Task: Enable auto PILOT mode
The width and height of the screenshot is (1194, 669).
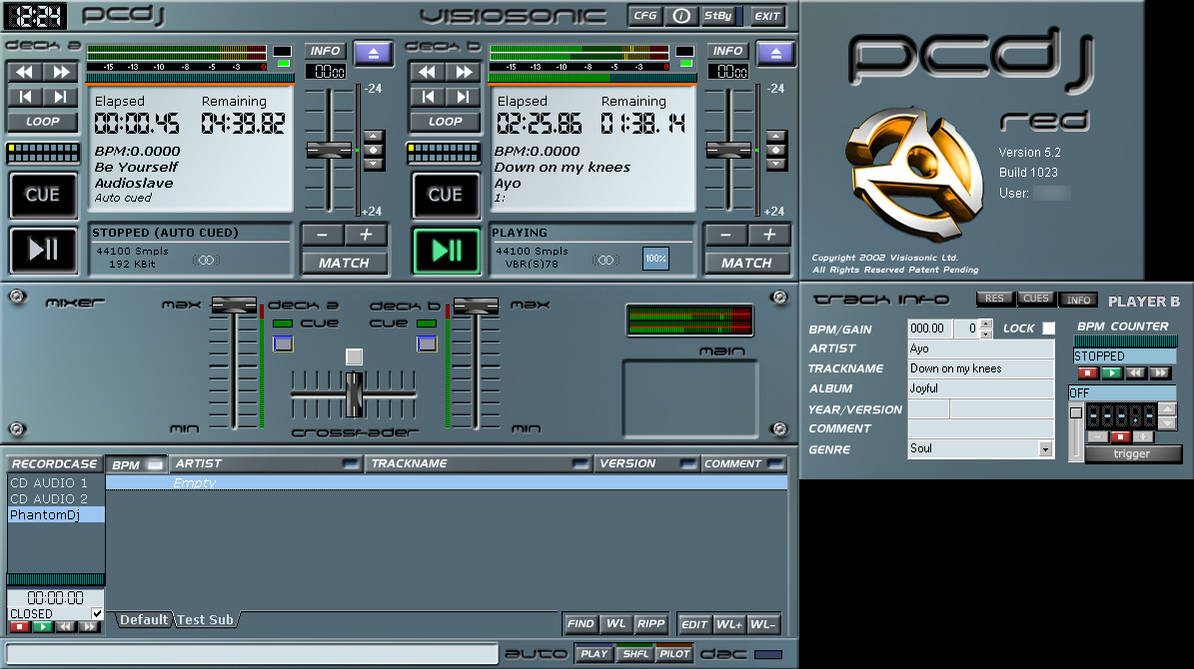Action: pos(674,654)
